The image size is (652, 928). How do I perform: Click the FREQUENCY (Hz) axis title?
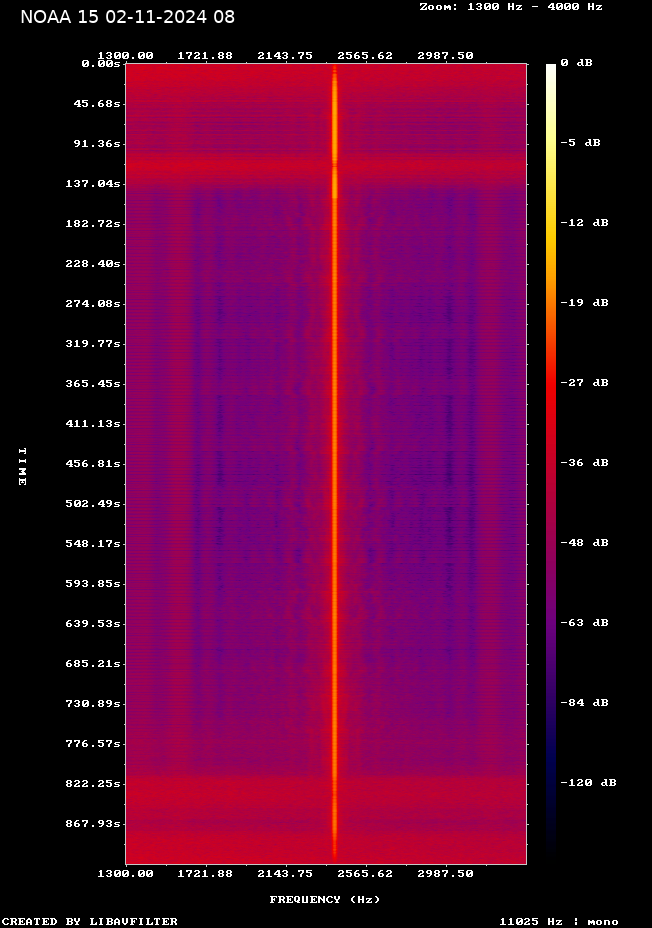pos(325,899)
